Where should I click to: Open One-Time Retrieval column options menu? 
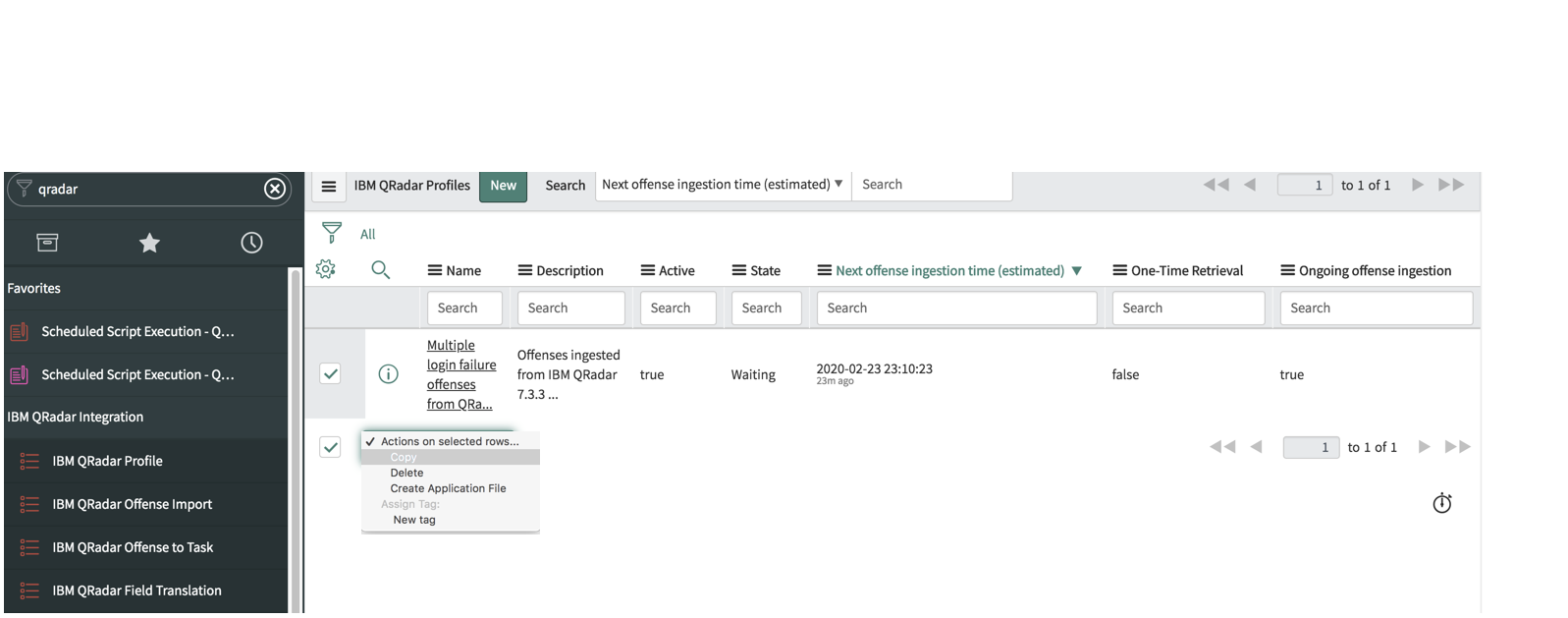(x=1119, y=270)
